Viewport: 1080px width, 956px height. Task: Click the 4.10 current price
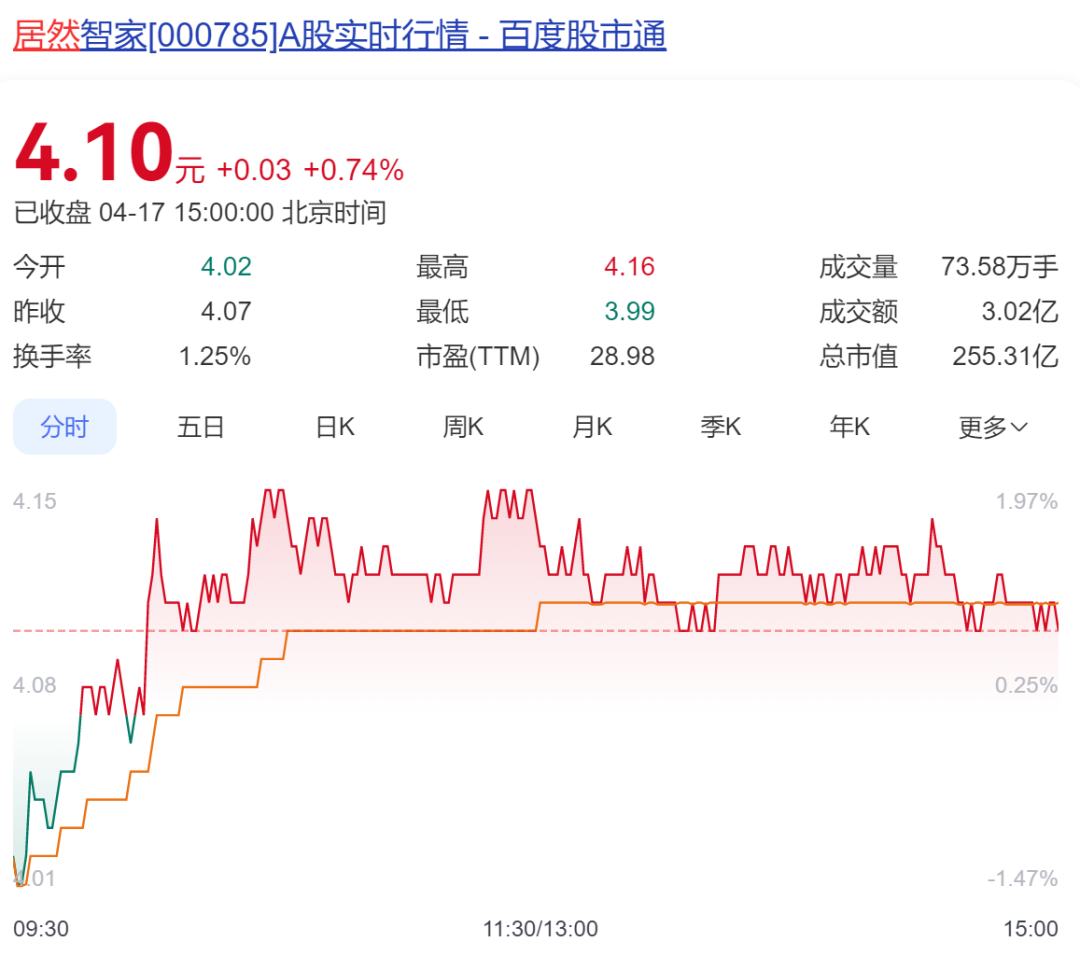click(94, 152)
